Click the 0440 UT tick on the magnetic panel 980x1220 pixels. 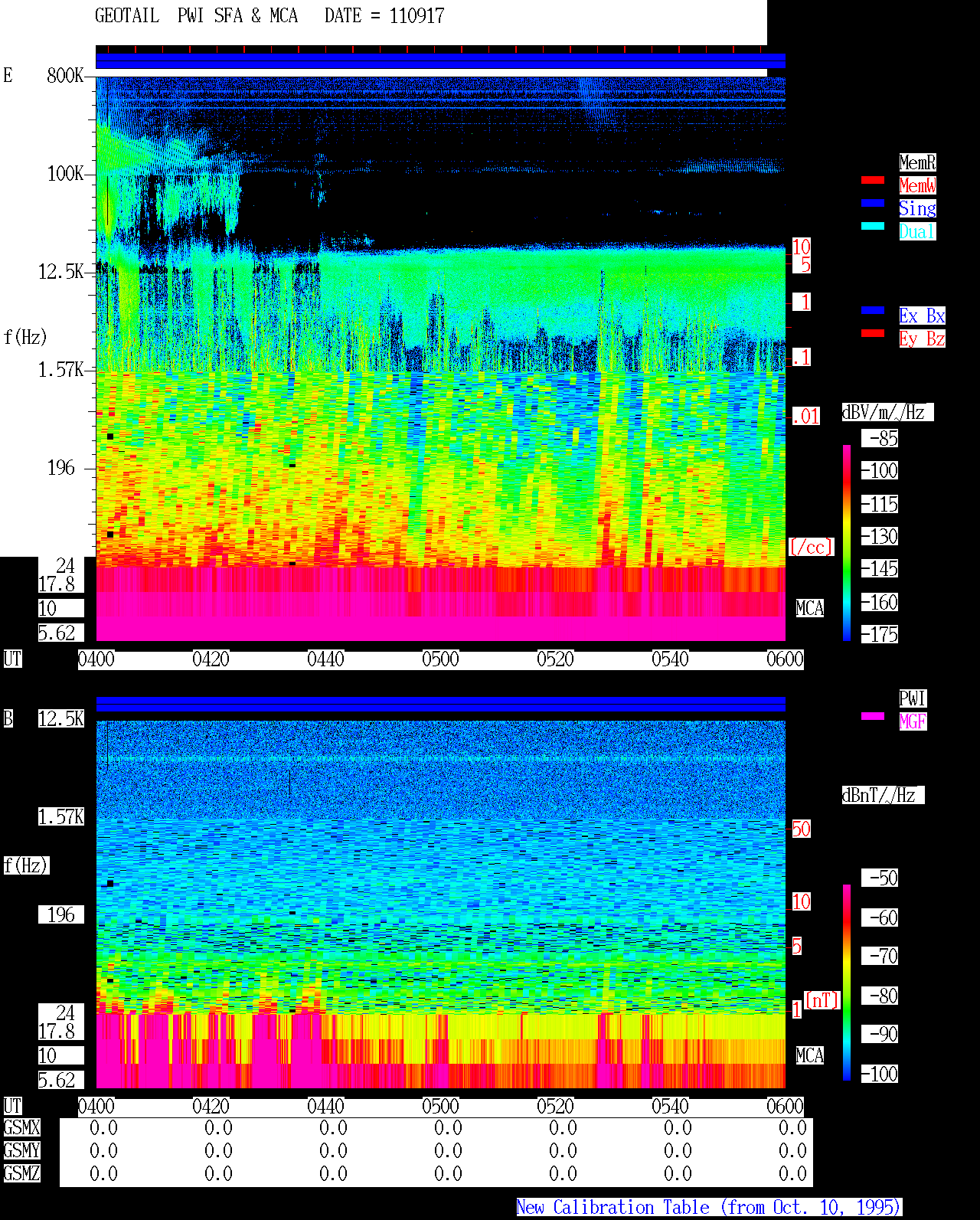tap(325, 1107)
